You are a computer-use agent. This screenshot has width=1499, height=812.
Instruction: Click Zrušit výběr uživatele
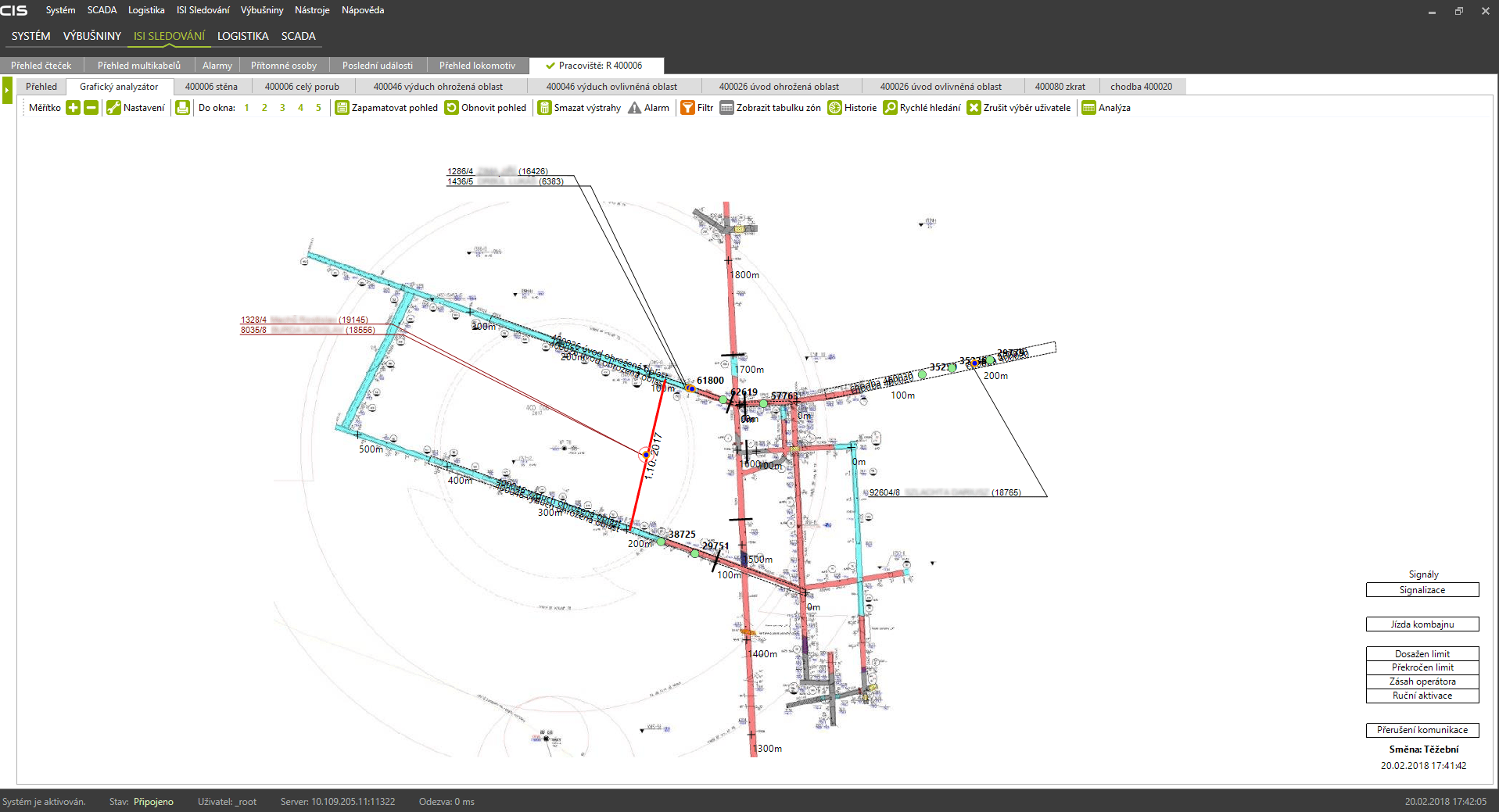1019,108
